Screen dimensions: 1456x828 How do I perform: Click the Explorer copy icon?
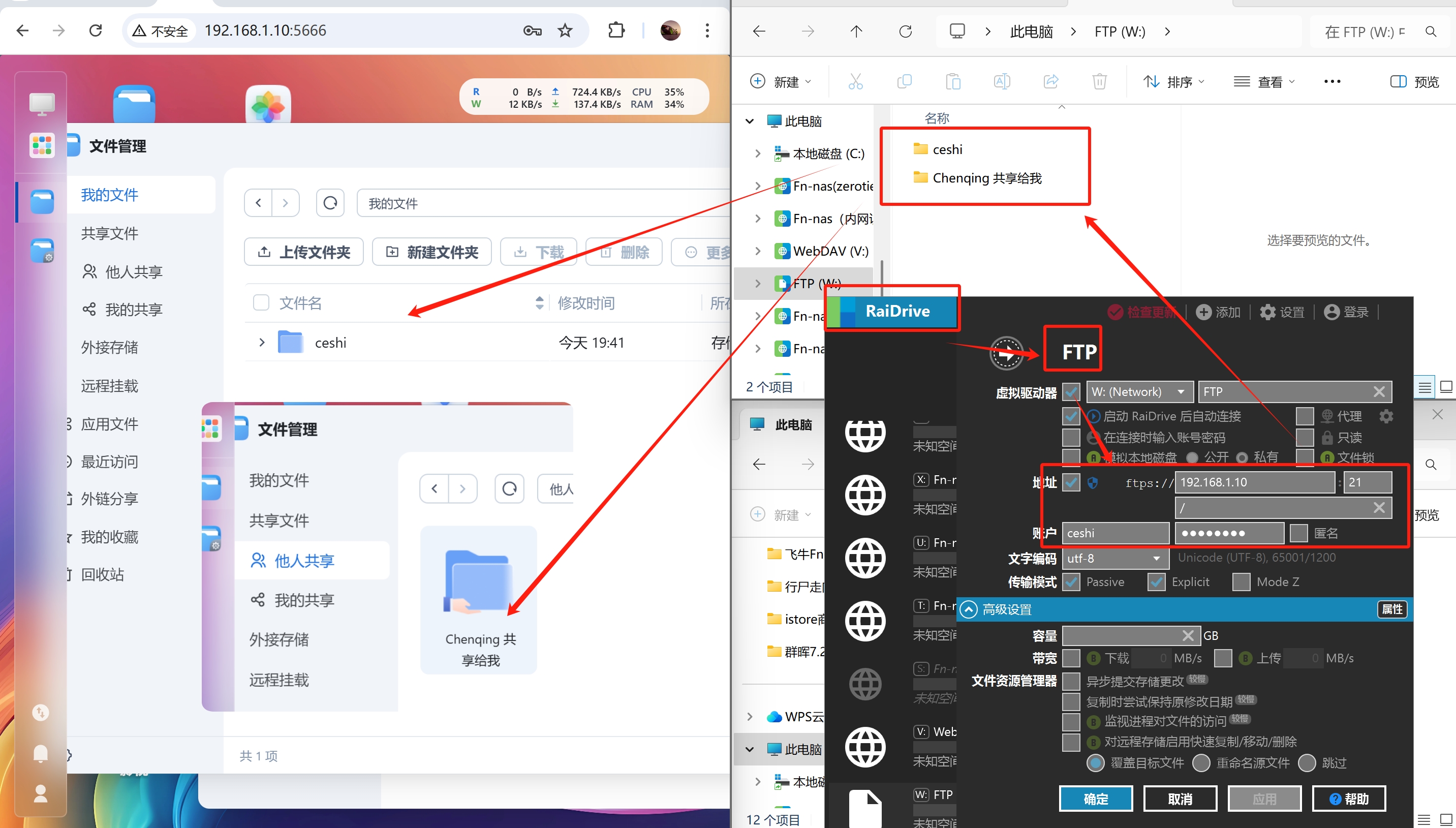click(x=904, y=81)
